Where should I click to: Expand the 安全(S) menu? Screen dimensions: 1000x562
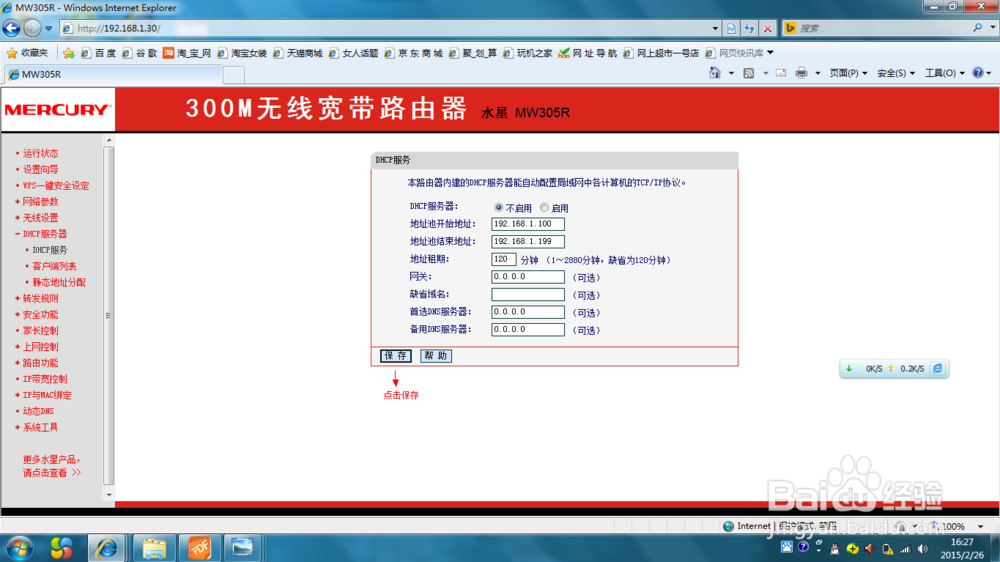(x=896, y=73)
